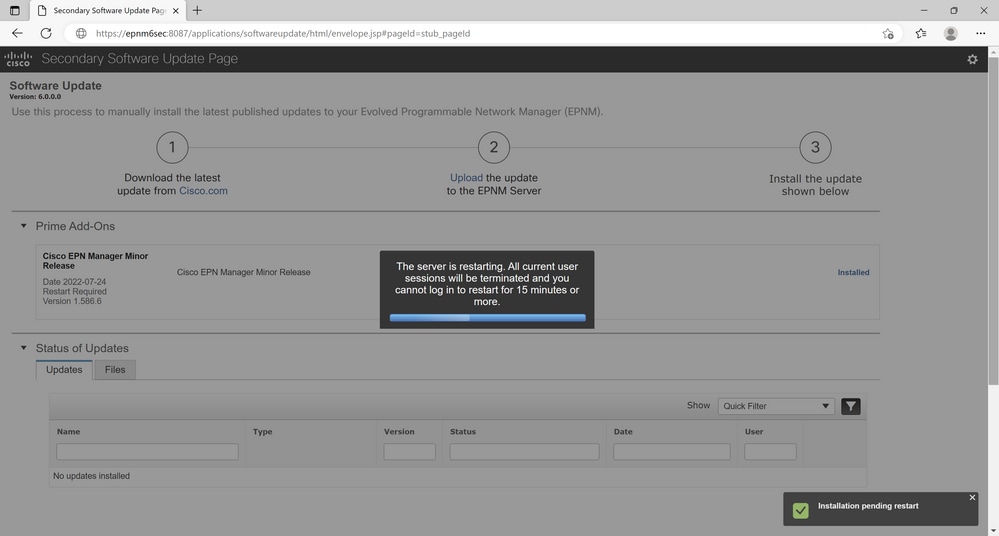Reload the page with refresh icon
Viewport: 999px width, 536px height.
[x=46, y=33]
